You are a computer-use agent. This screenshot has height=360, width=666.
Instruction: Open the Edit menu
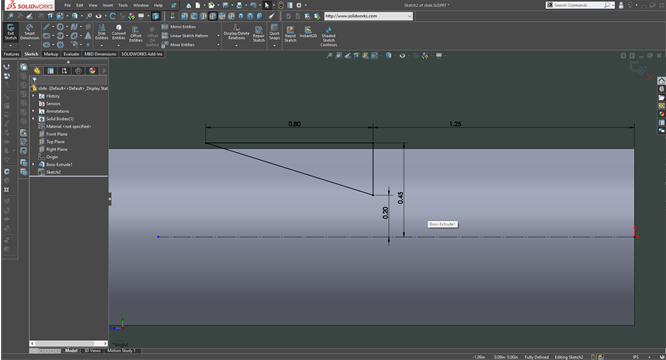pos(79,6)
